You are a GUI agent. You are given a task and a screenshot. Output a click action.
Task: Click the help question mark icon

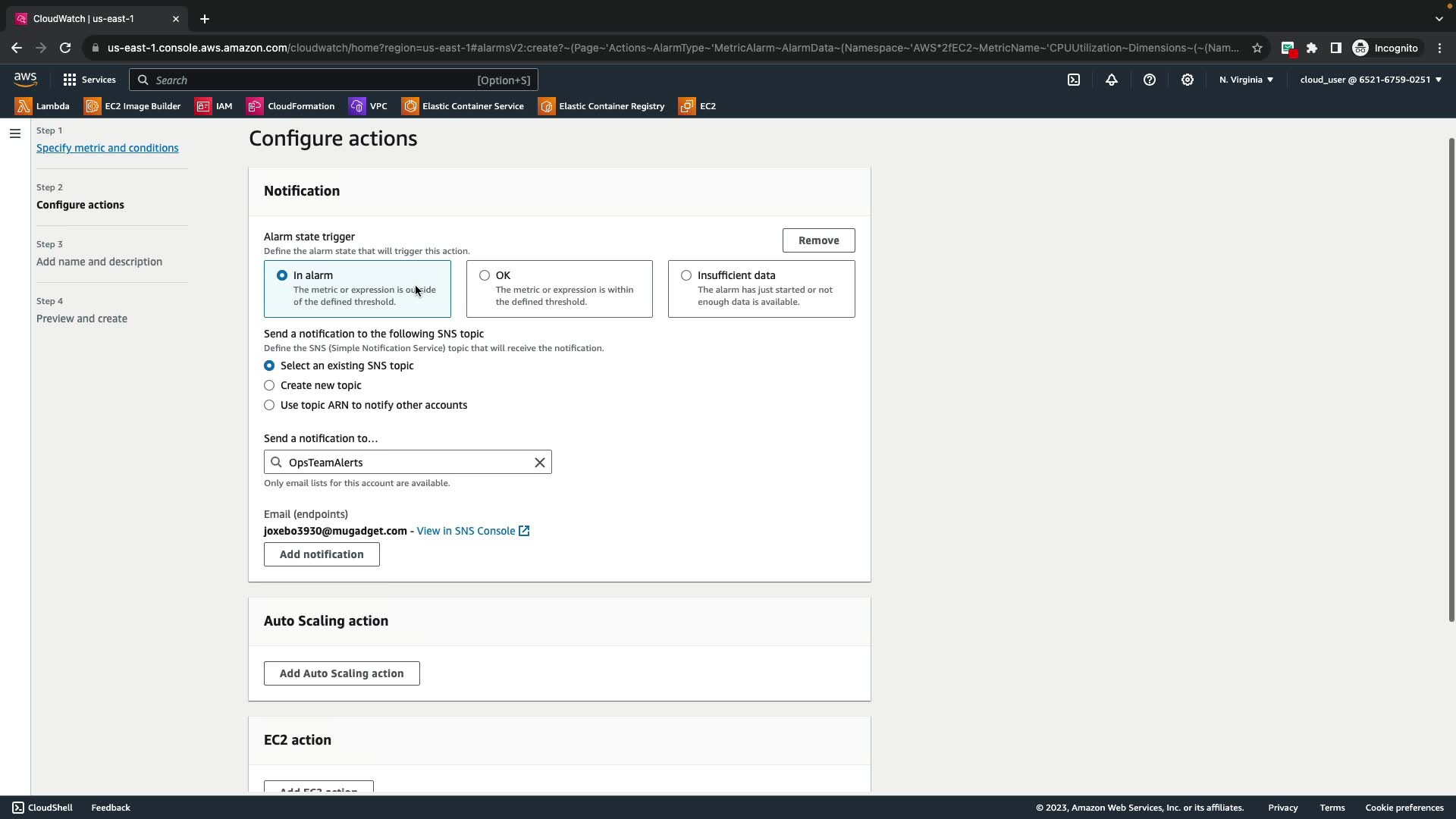(x=1150, y=80)
